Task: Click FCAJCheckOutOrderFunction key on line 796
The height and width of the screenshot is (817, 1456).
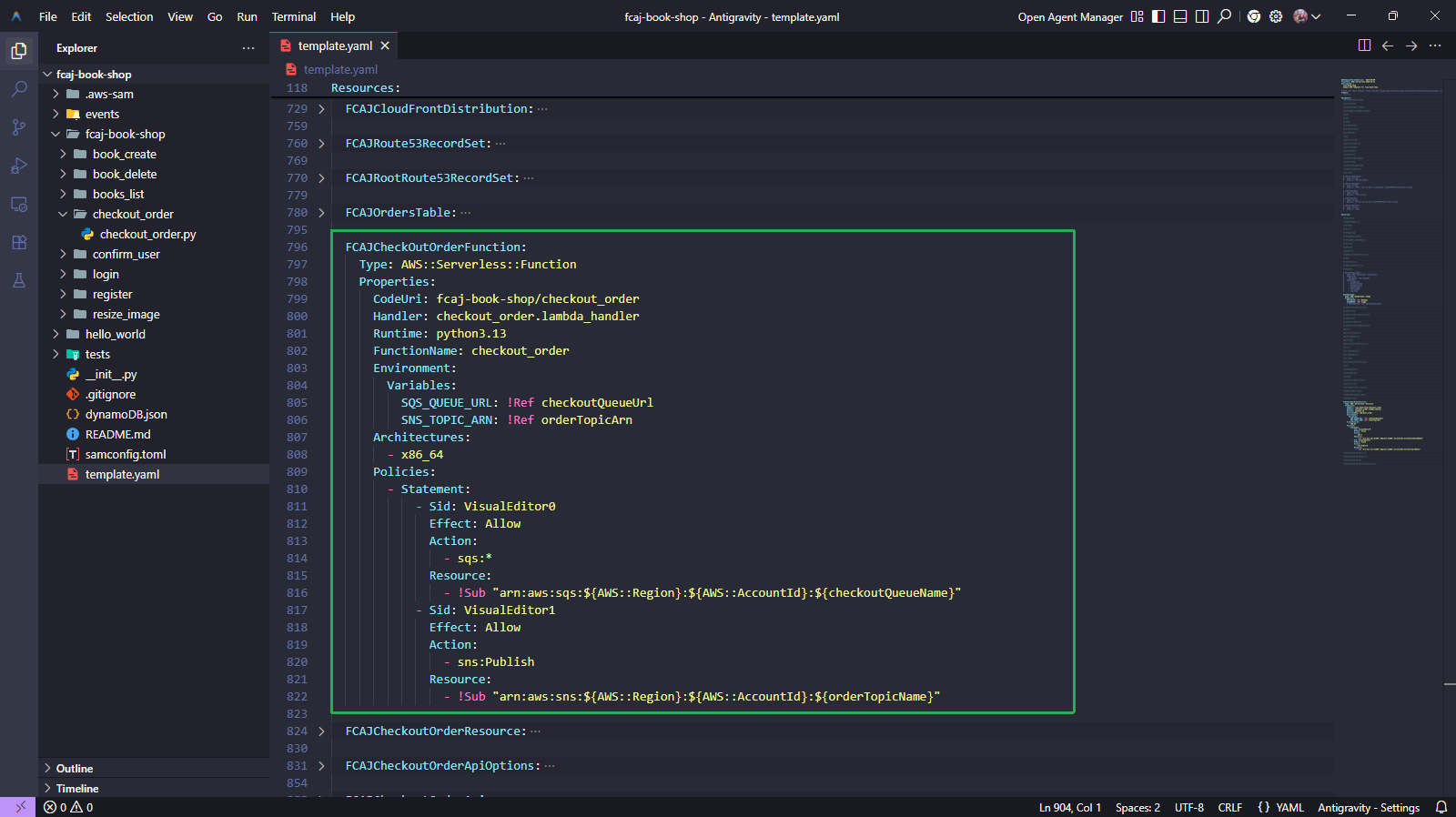Action: pyautogui.click(x=432, y=247)
